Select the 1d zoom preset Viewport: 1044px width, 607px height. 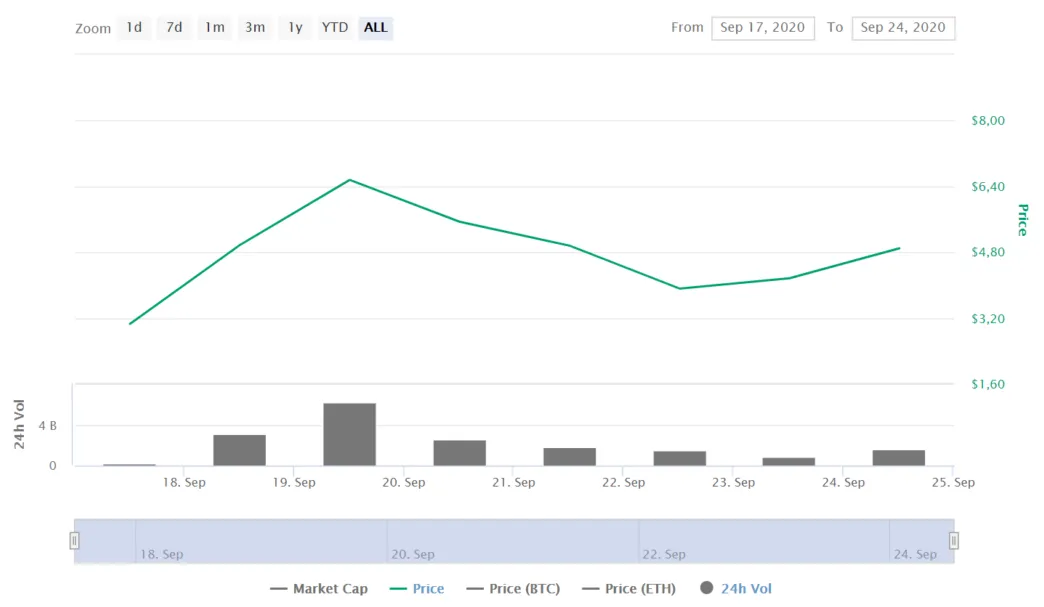[134, 28]
